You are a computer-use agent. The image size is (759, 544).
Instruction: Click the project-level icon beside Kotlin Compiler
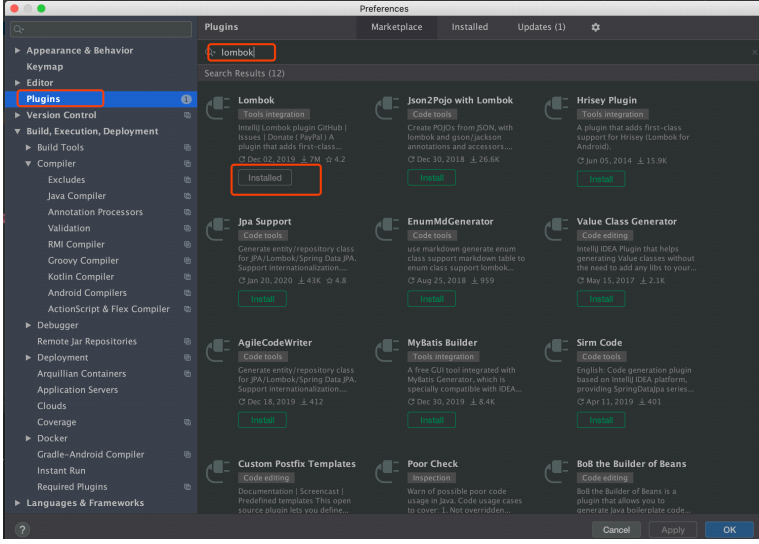187,277
